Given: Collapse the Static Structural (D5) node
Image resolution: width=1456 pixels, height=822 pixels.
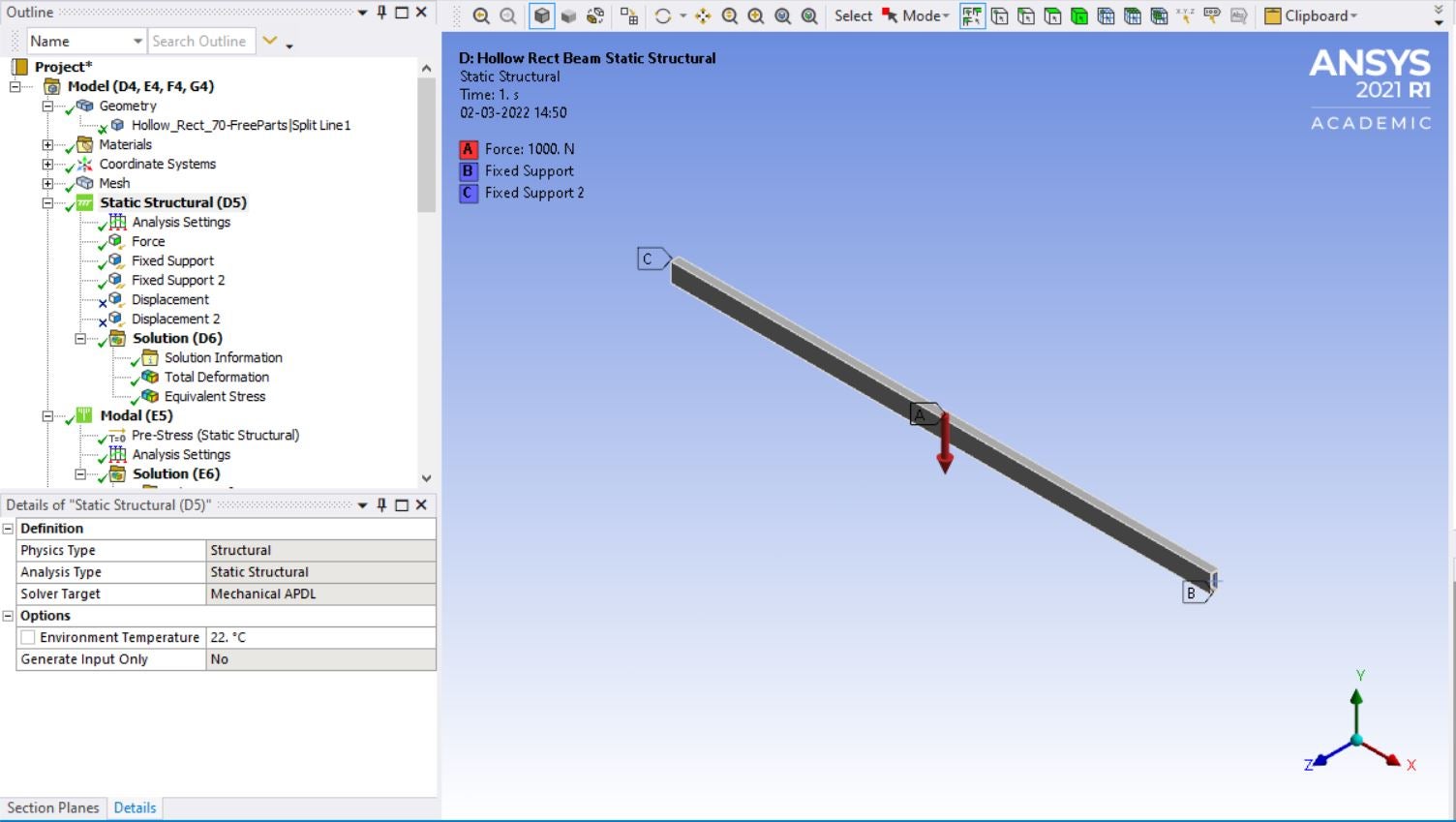Looking at the screenshot, I should [46, 202].
